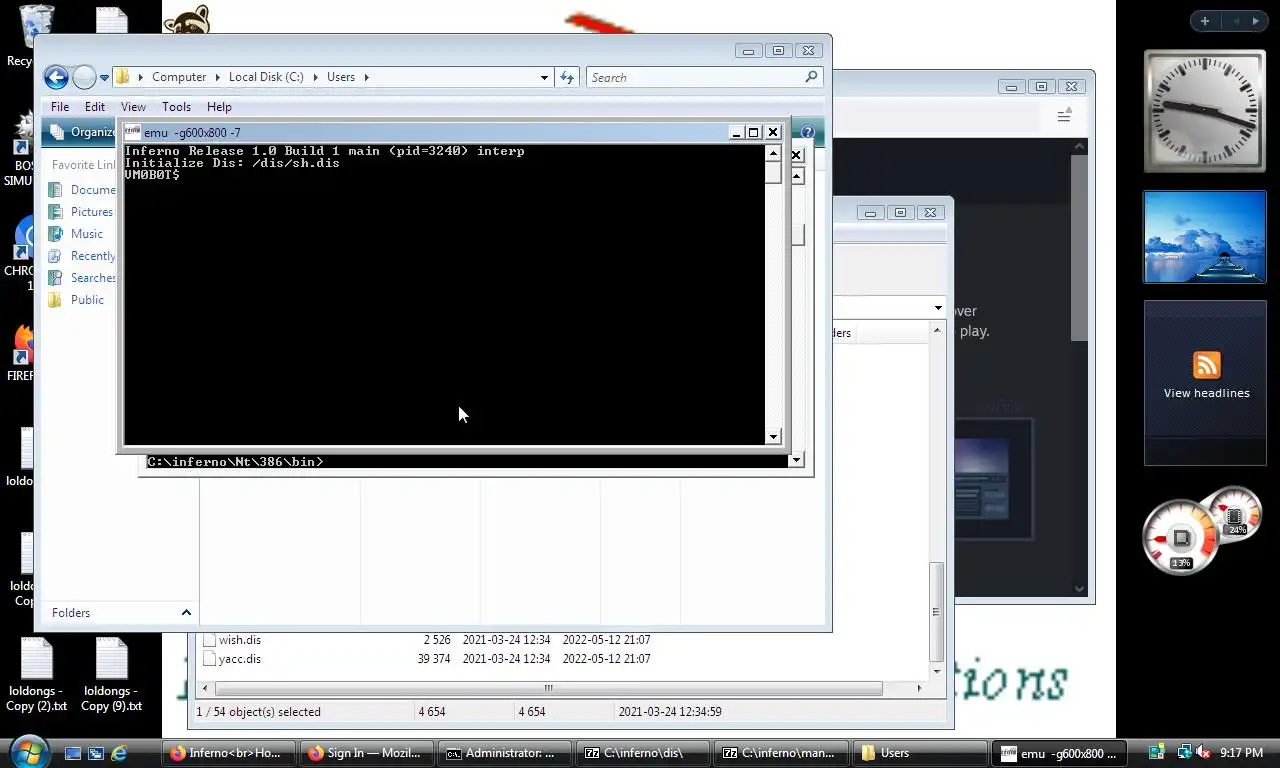Open Recently Changed in Favorite Links
The height and width of the screenshot is (768, 1280).
80,256
